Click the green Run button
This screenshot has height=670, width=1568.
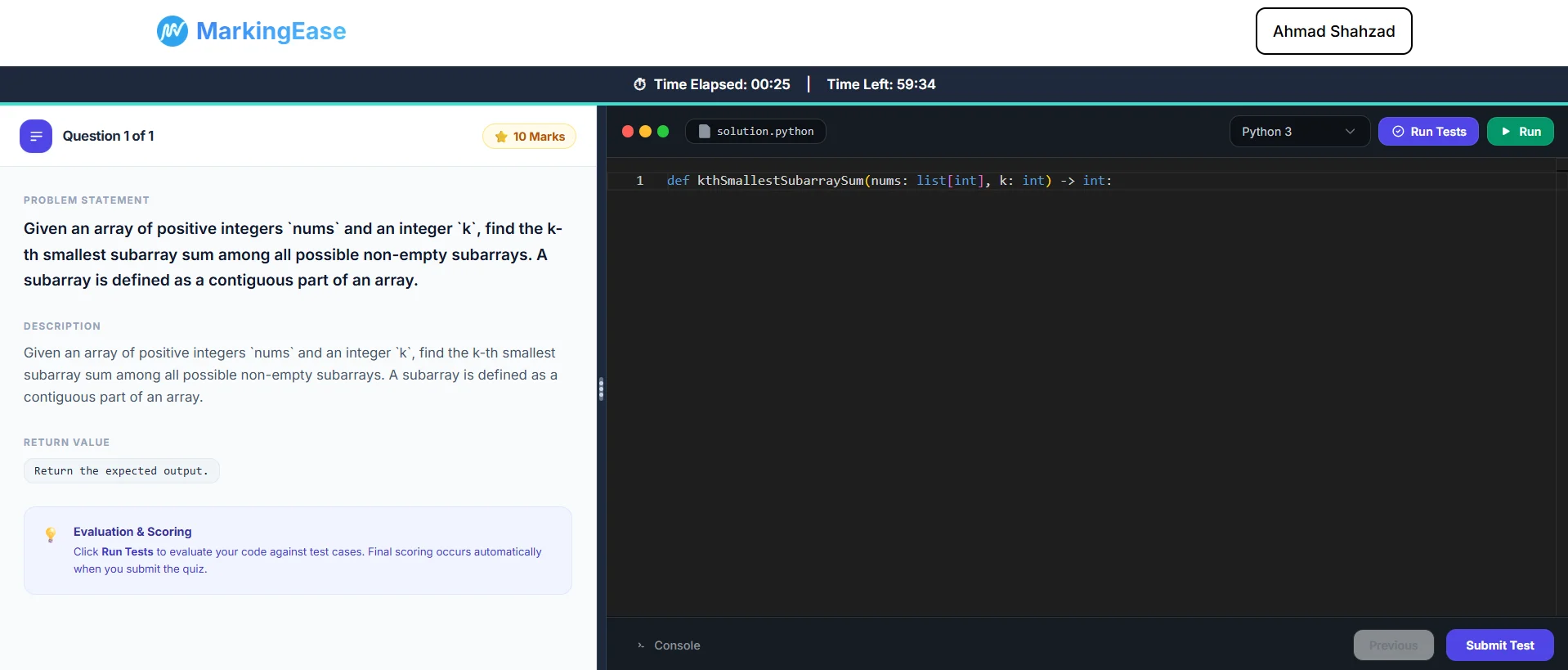point(1520,132)
